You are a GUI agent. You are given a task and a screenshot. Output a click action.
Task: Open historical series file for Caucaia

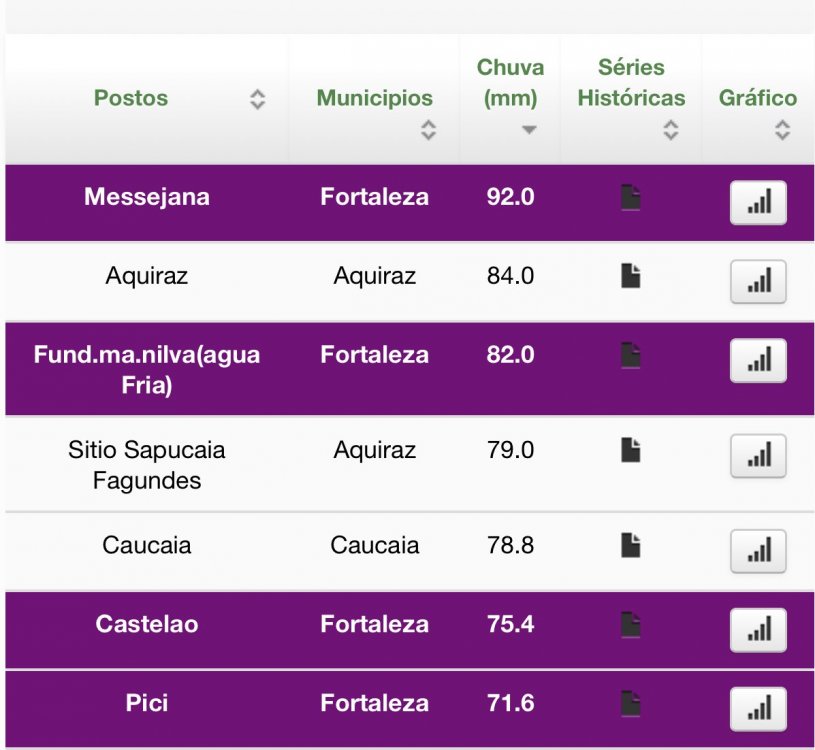point(630,545)
